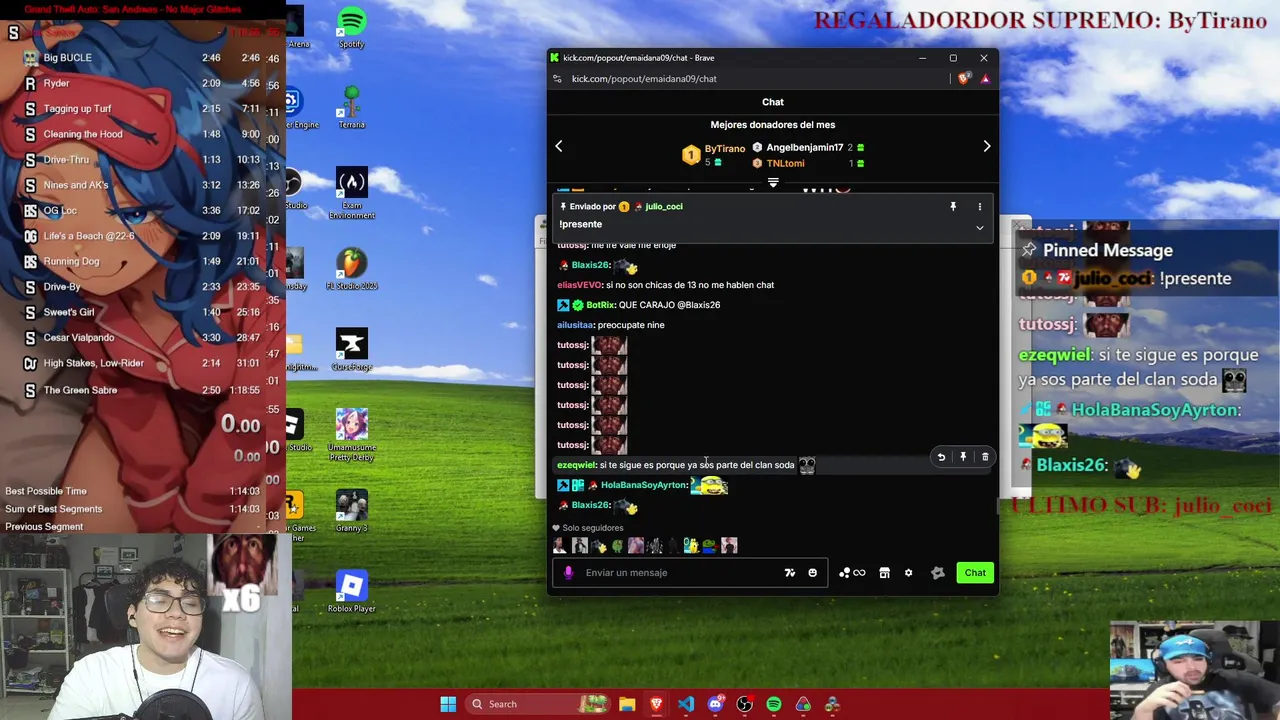Open the emoji picker in message box
The height and width of the screenshot is (720, 1280).
pyautogui.click(x=812, y=573)
